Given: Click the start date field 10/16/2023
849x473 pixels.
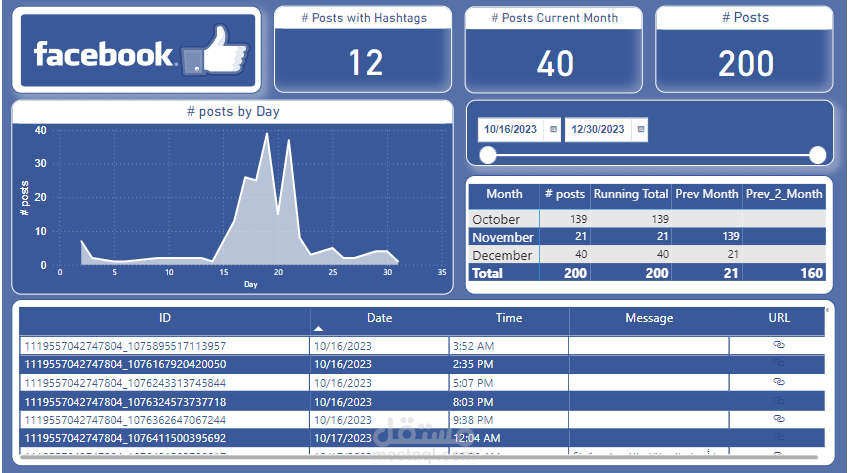Looking at the screenshot, I should (x=510, y=129).
